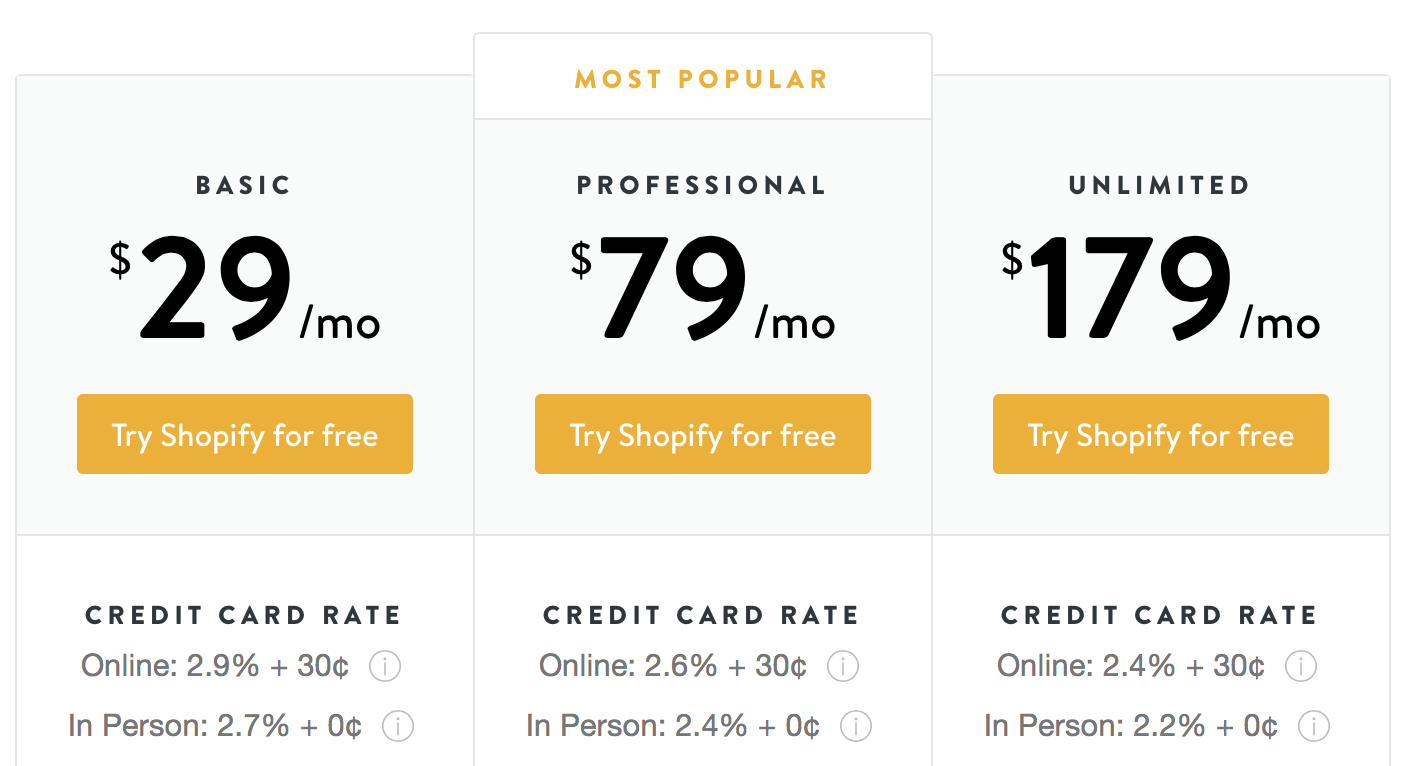Show info for Professional online 2.6% rate
1408x766 pixels.
pyautogui.click(x=843, y=666)
